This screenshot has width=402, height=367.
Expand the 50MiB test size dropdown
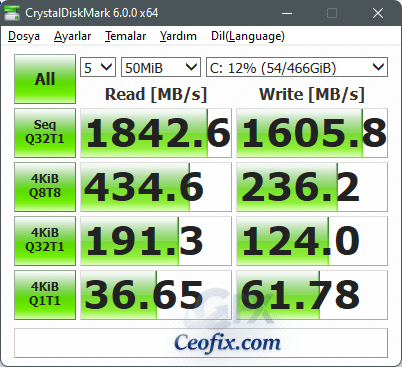[x=161, y=67]
